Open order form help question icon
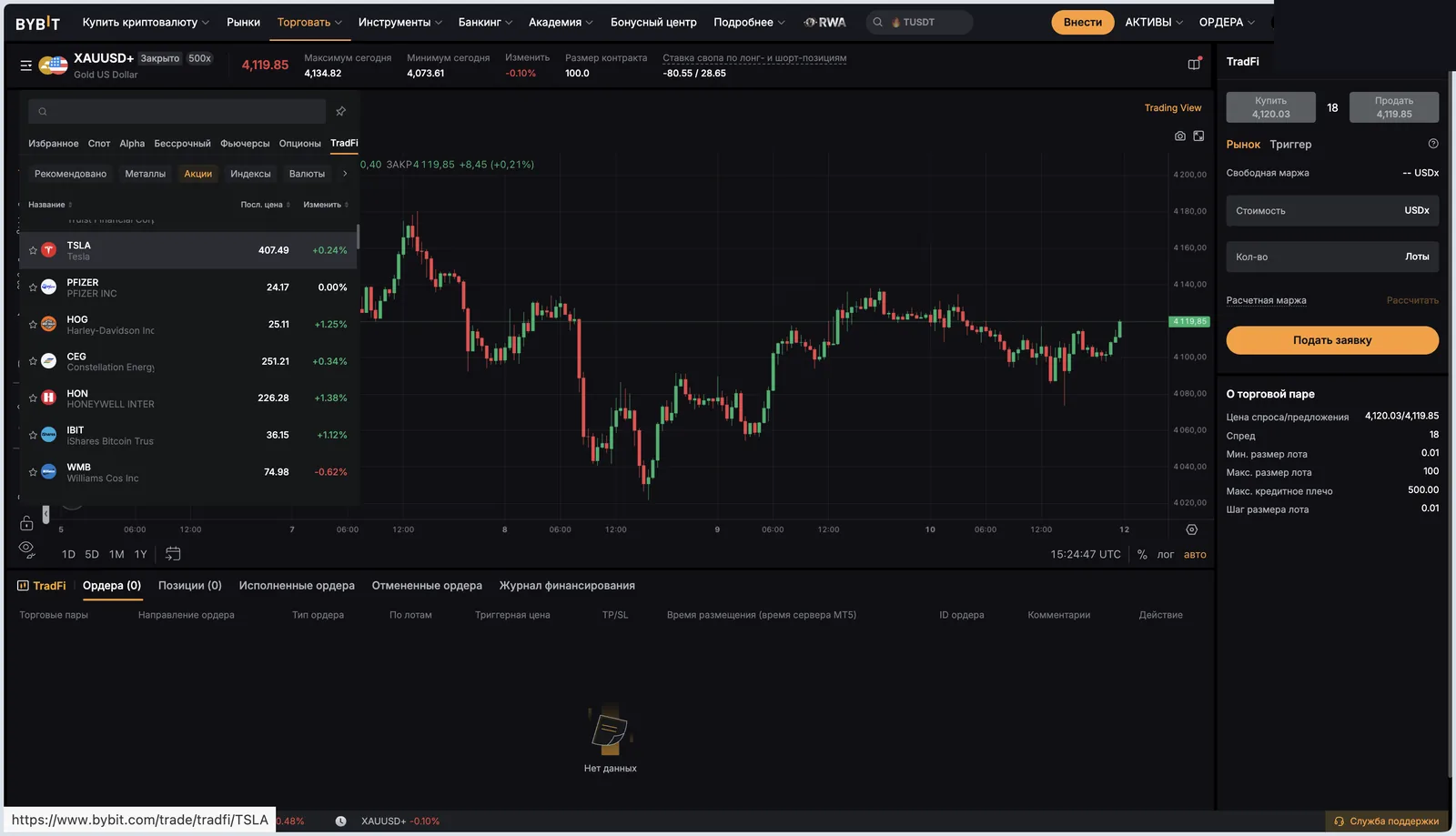1456x836 pixels. (x=1433, y=144)
